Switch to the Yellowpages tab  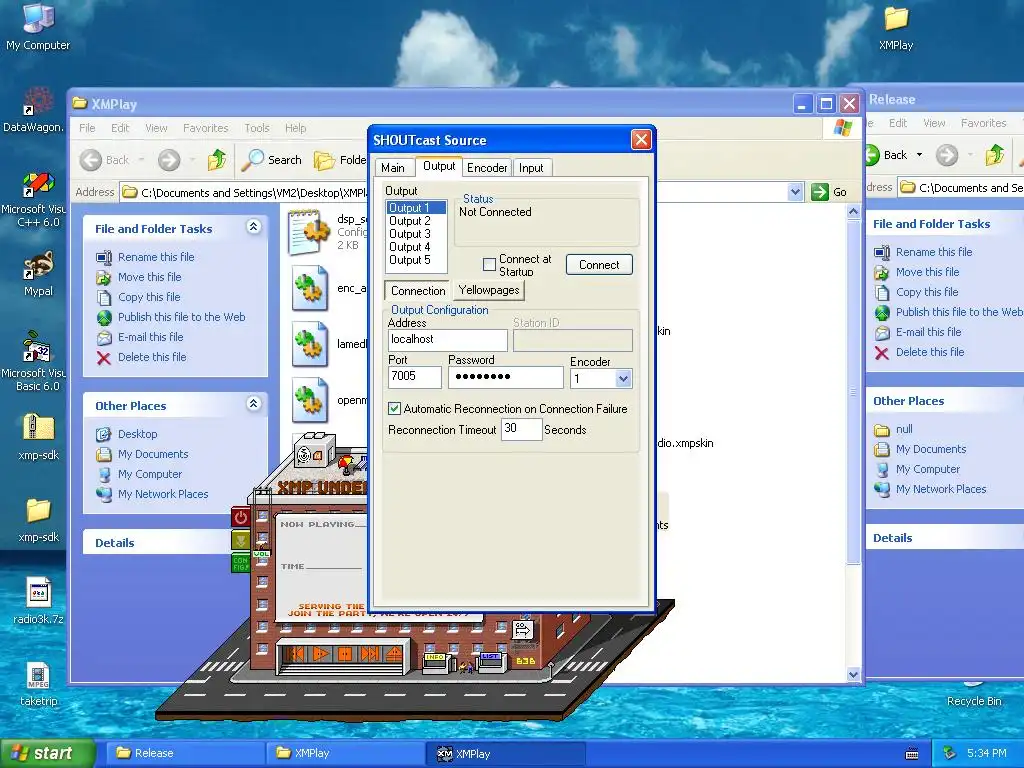click(488, 290)
